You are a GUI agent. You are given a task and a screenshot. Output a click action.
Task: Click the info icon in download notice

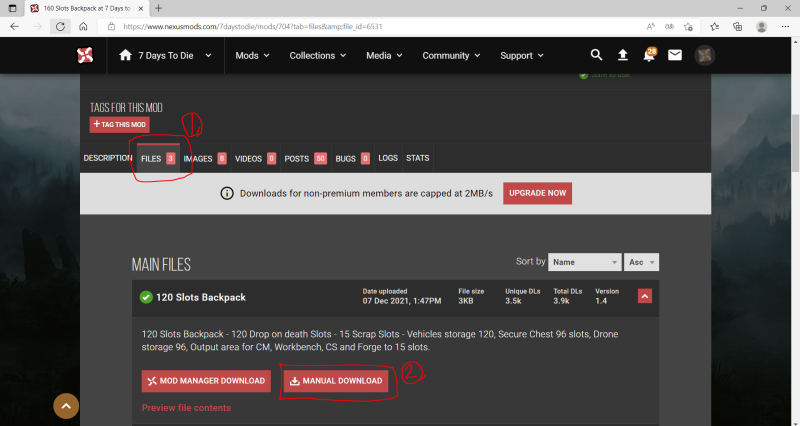click(227, 193)
